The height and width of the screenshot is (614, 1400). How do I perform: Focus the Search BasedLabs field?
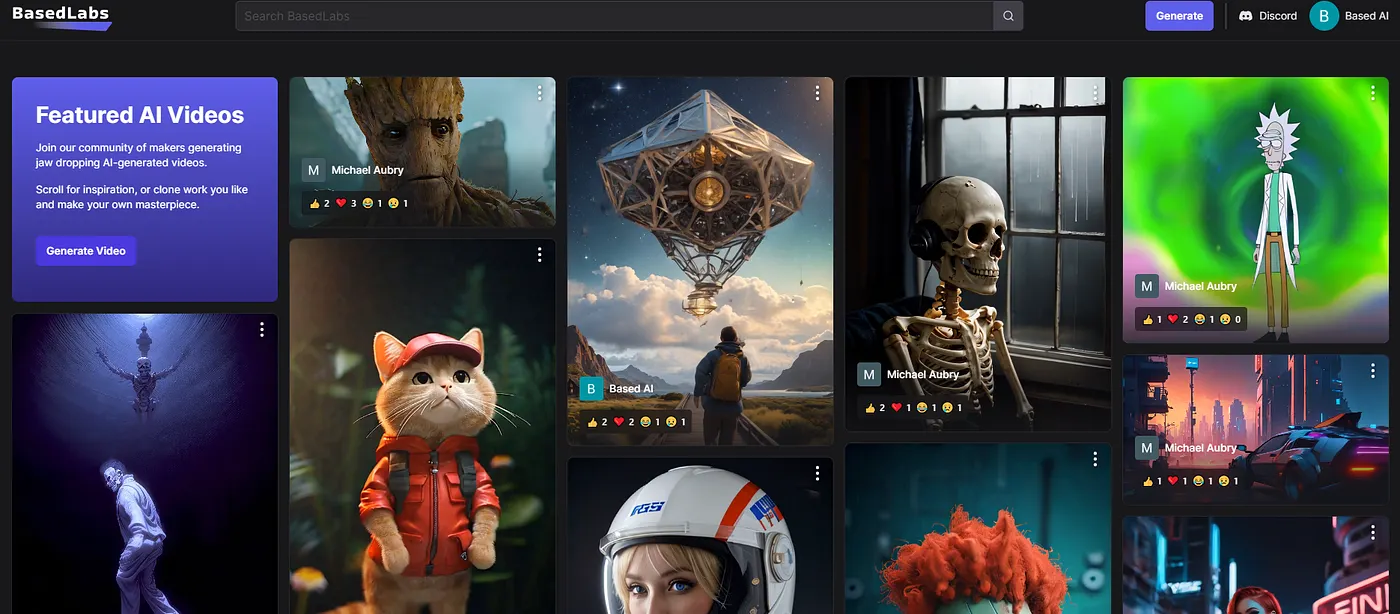point(614,16)
